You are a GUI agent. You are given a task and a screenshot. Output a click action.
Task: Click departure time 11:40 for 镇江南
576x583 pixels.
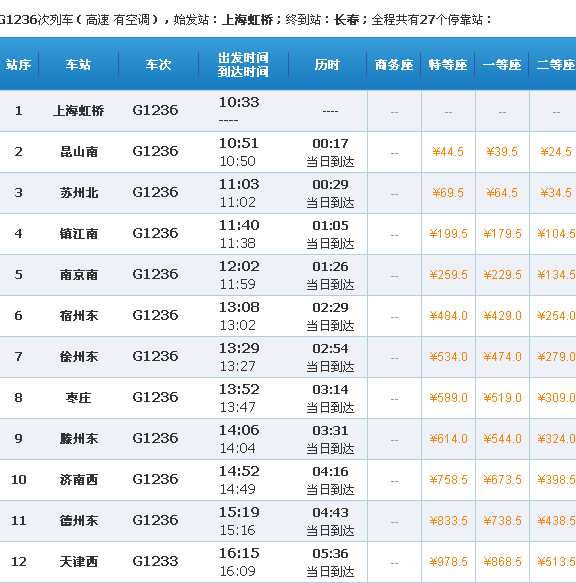[x=239, y=225]
